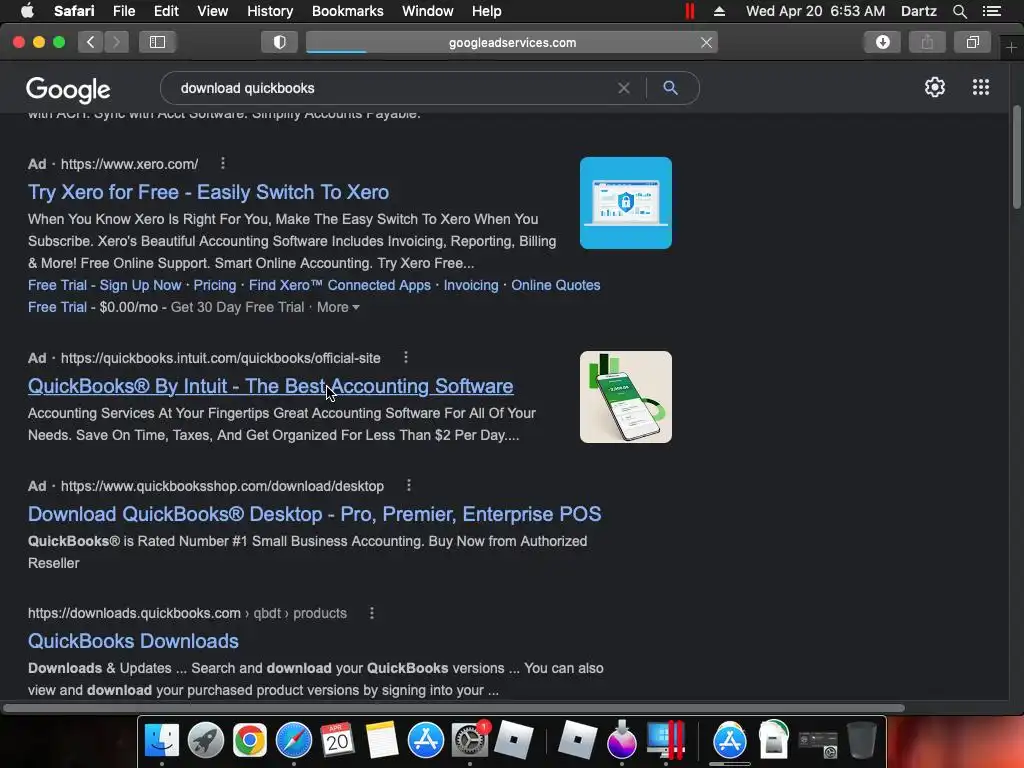Open a new tab with plus button

(x=1011, y=48)
